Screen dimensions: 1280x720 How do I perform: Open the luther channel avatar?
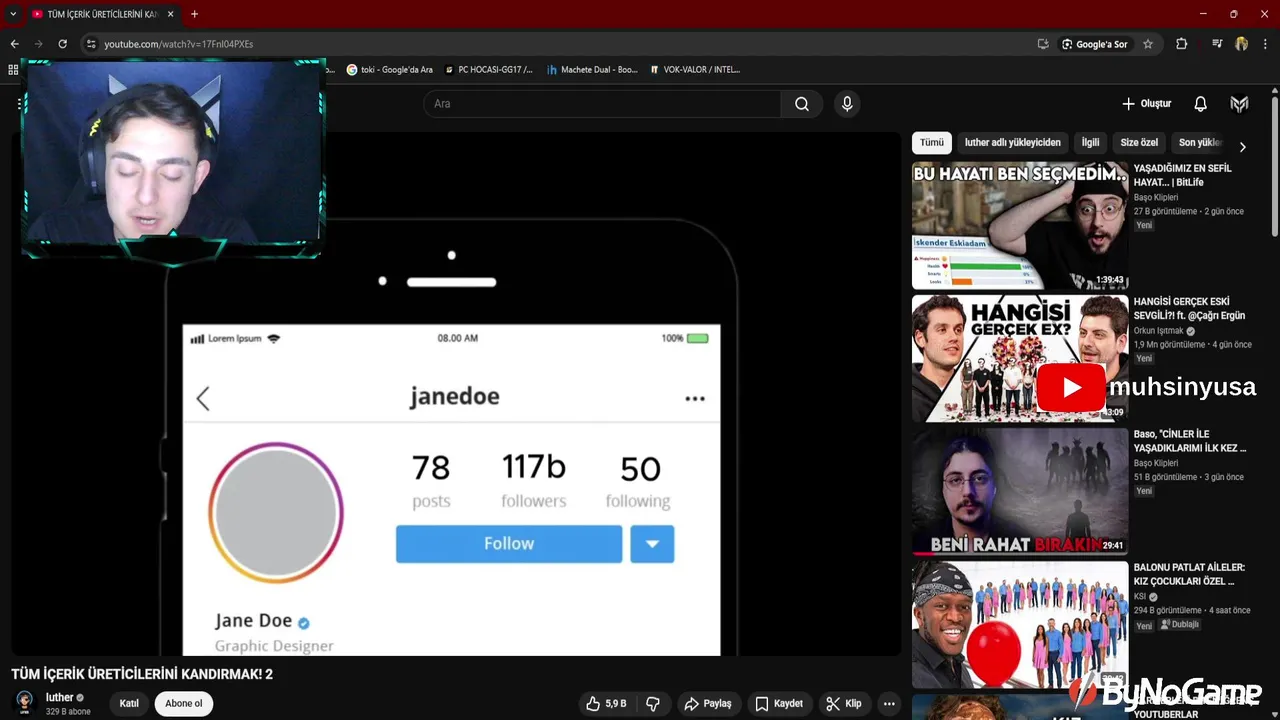(25, 702)
